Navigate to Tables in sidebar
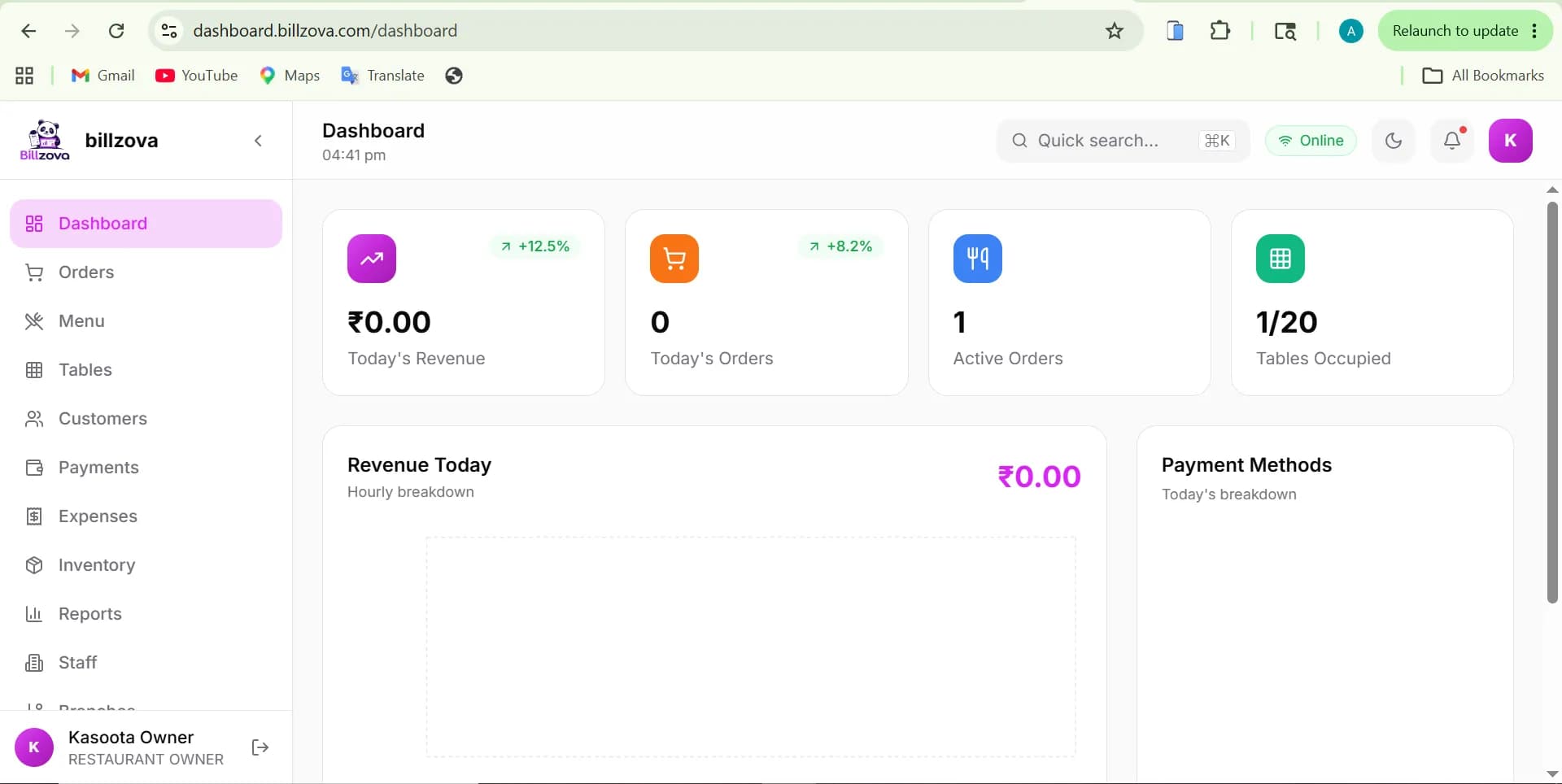Viewport: 1562px width, 784px height. pyautogui.click(x=146, y=370)
